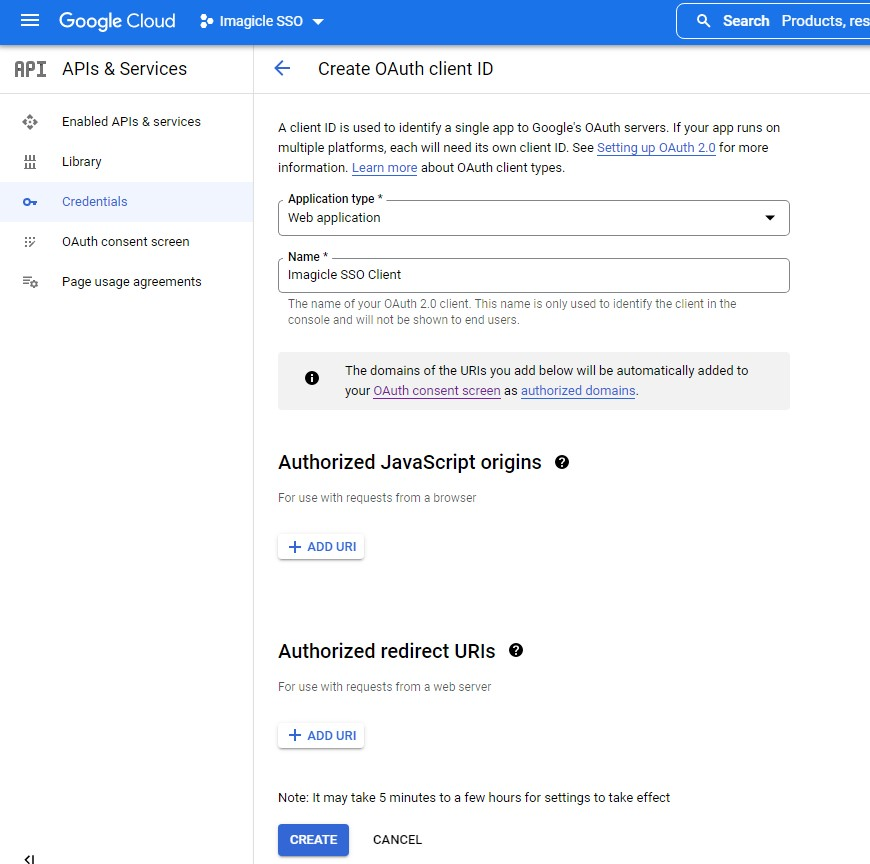Collapse the sidebar with bottom-left arrow

(30, 857)
